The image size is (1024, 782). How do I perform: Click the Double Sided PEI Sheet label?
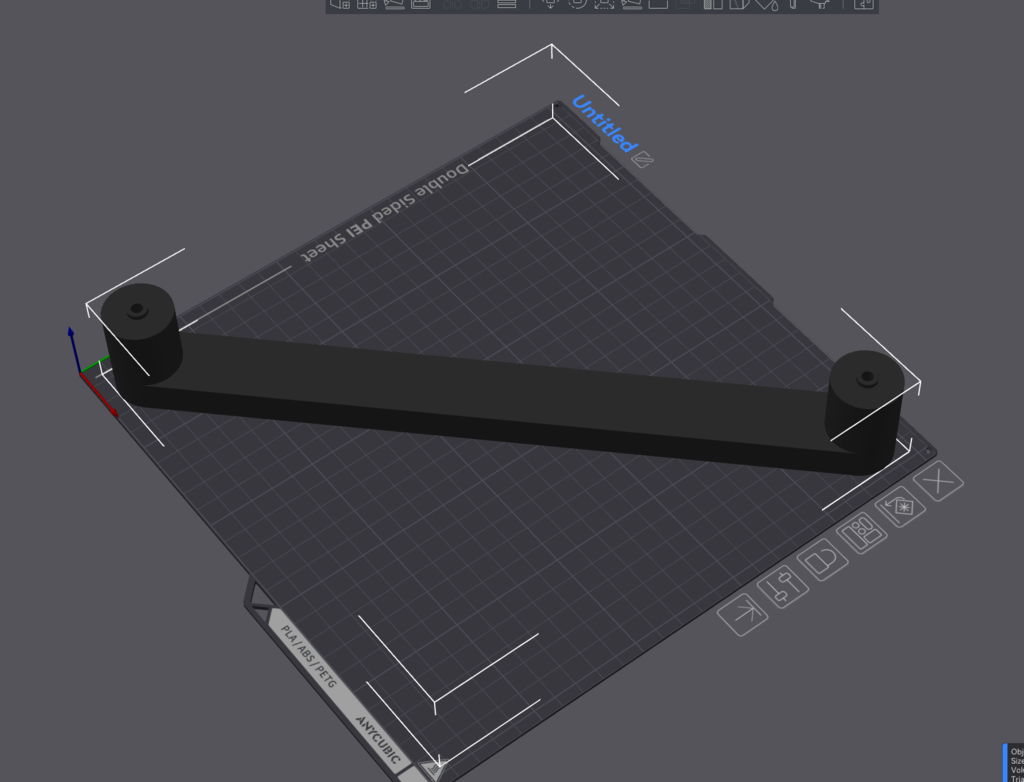pos(384,213)
